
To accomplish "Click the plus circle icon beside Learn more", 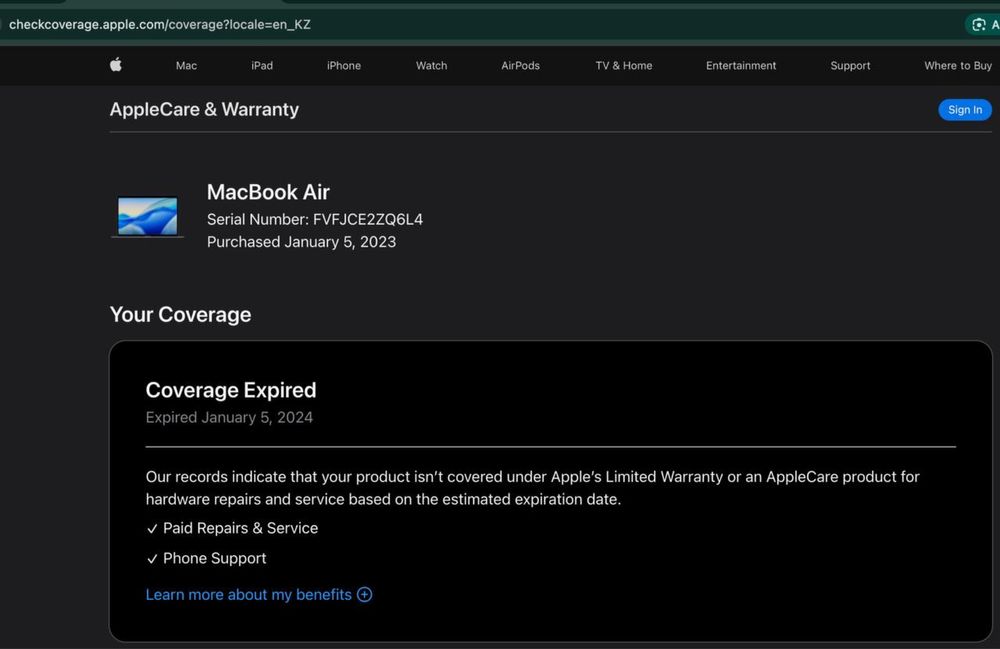I will (x=365, y=594).
